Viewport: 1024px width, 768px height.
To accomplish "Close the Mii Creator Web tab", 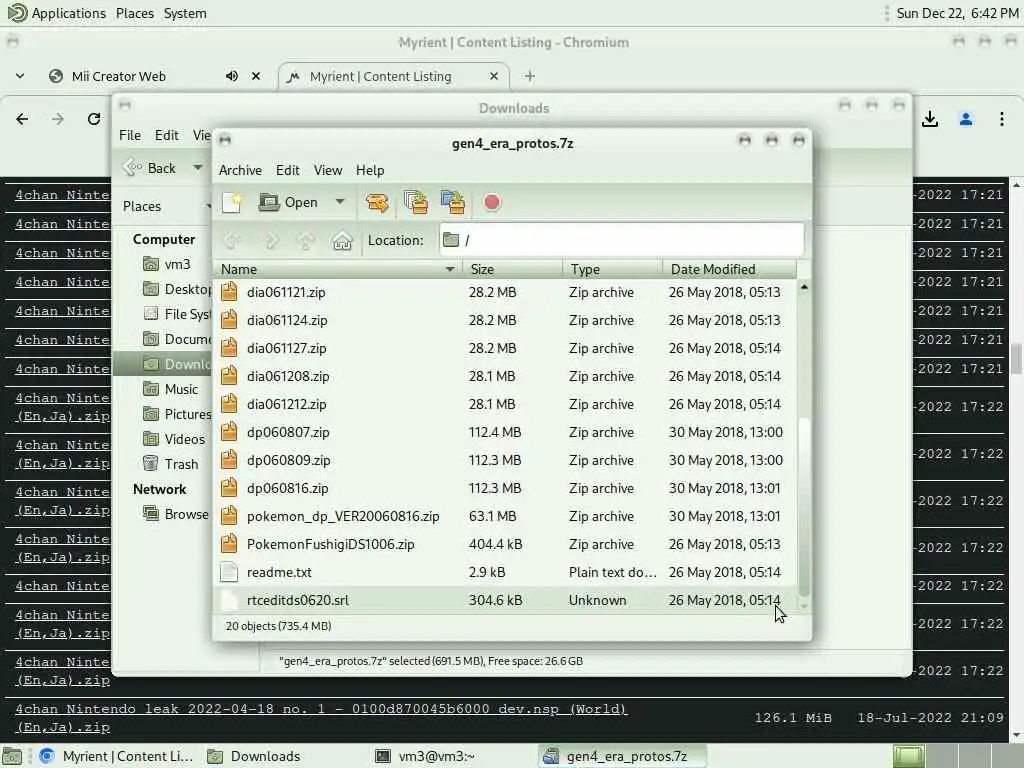I will click(256, 76).
